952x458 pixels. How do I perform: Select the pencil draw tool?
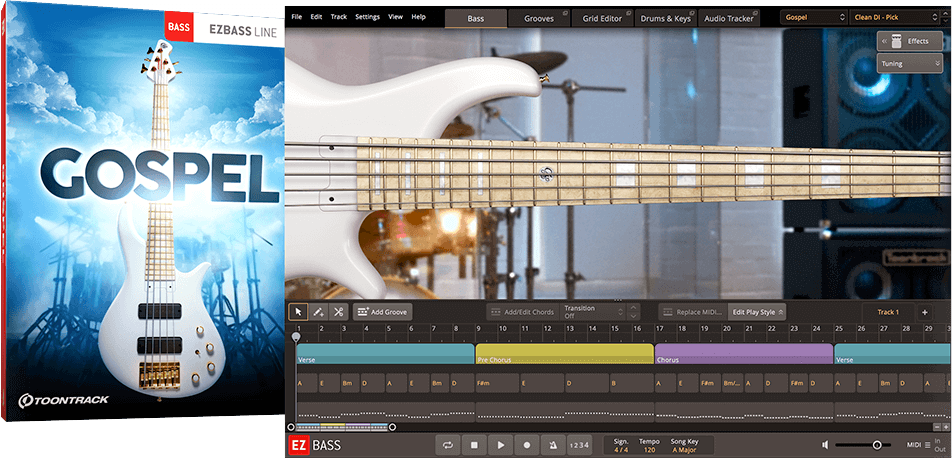(x=318, y=312)
